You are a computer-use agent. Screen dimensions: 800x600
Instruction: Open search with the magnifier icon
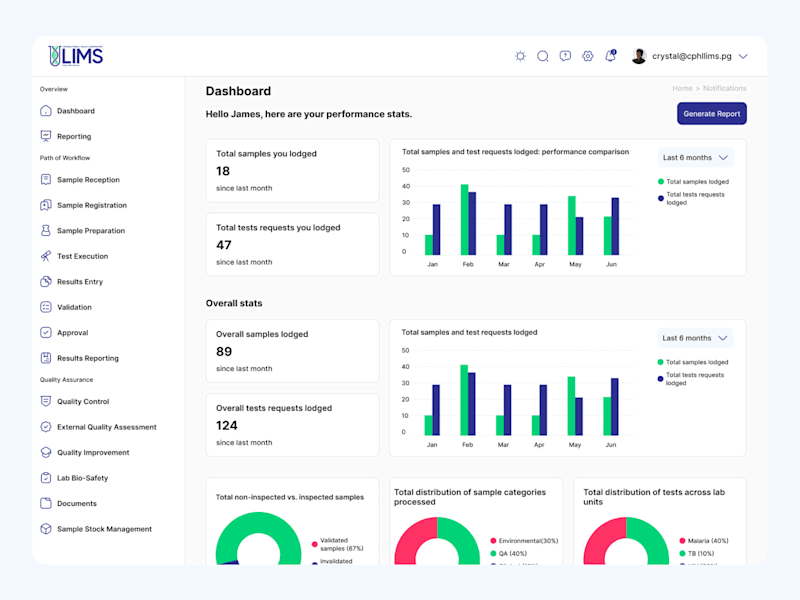point(542,56)
